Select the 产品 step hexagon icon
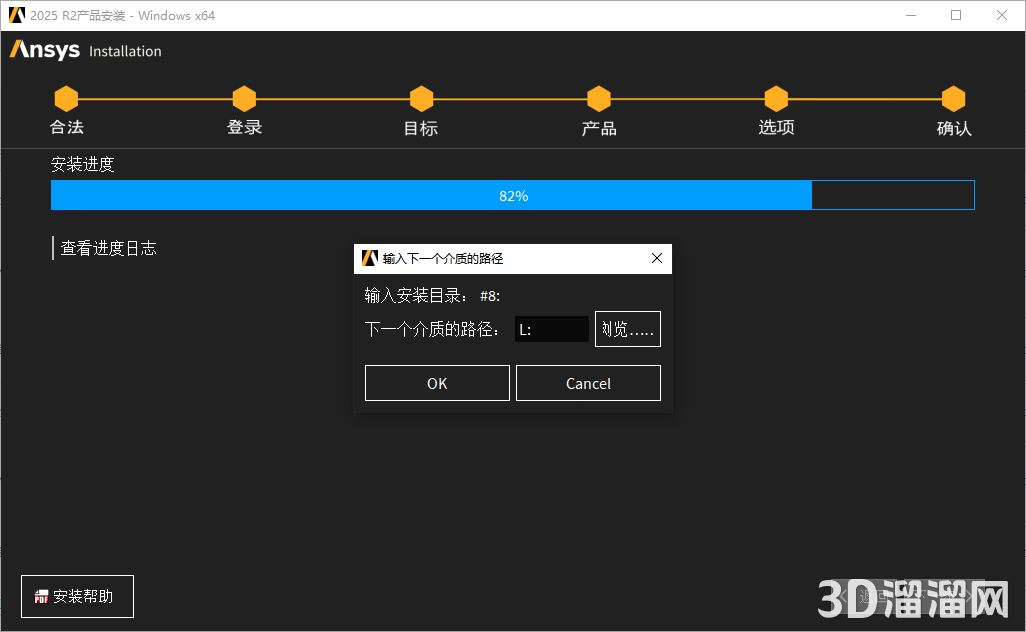The image size is (1026, 632). (x=598, y=98)
